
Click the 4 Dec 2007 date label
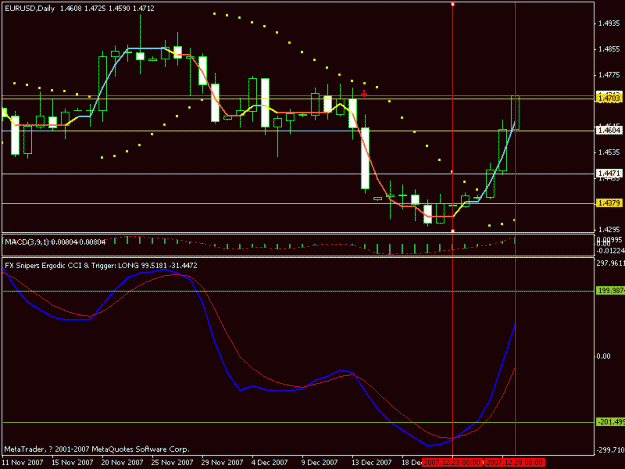tap(269, 463)
